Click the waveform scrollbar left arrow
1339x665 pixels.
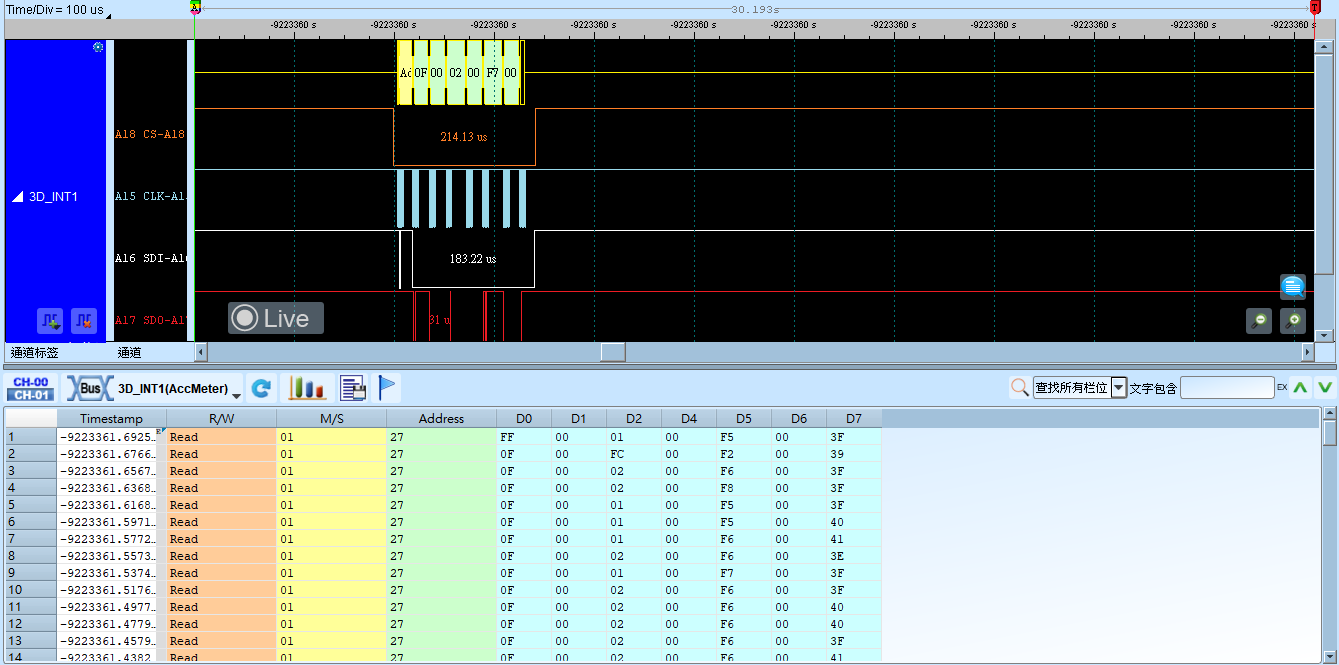[200, 352]
